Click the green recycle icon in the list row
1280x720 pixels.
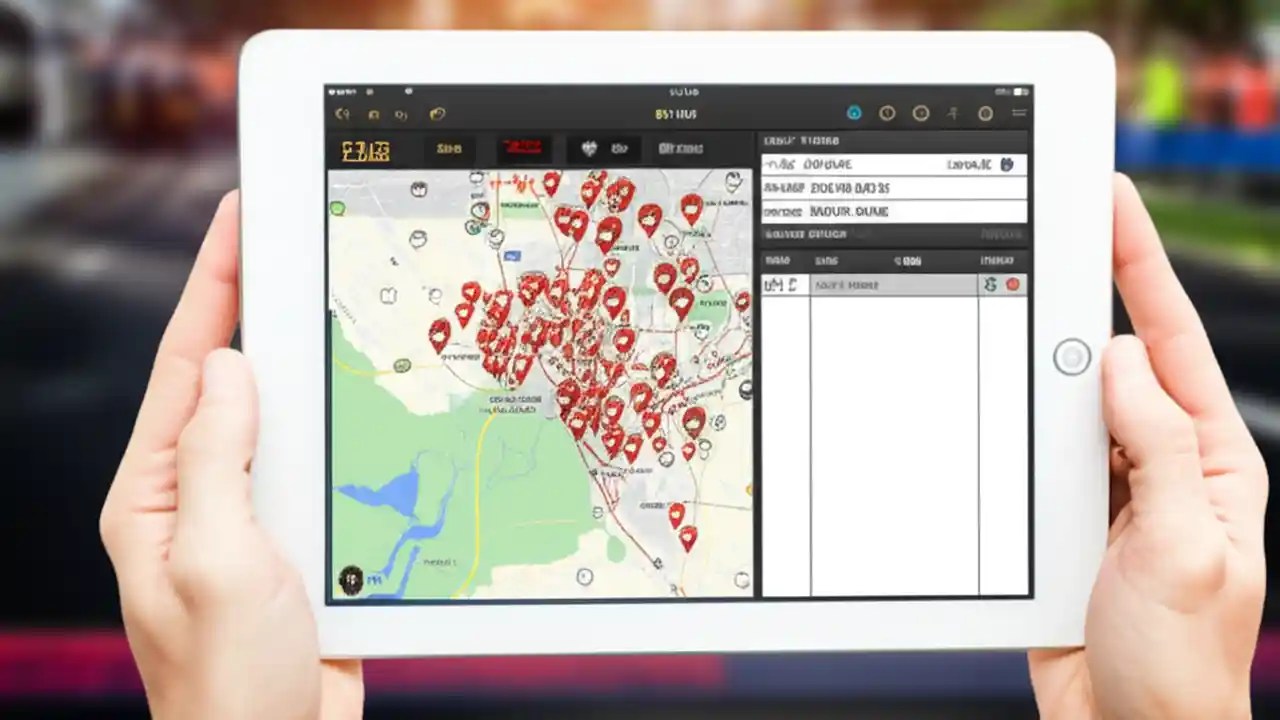coord(992,285)
